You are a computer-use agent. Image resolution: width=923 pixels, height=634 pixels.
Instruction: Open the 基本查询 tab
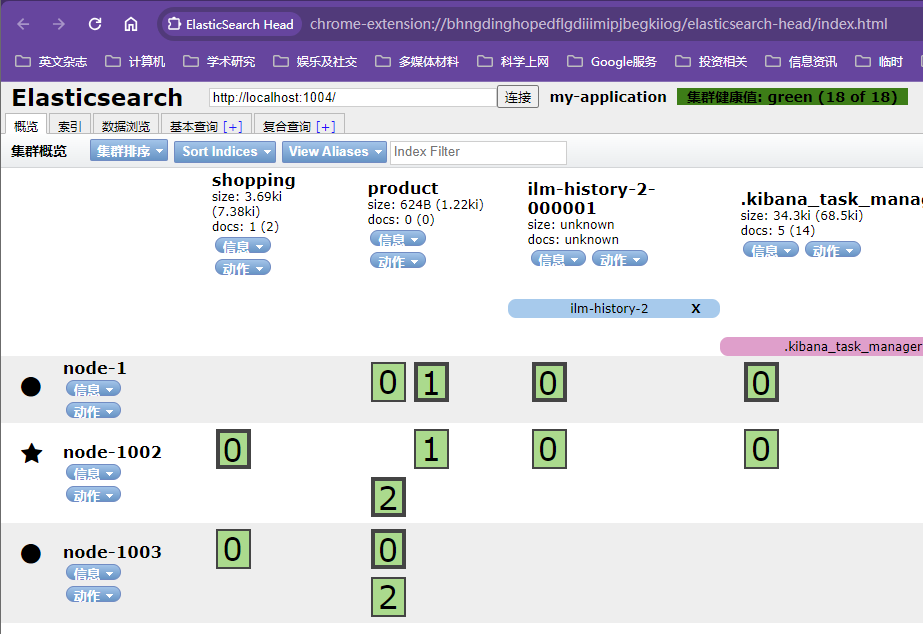(x=194, y=126)
